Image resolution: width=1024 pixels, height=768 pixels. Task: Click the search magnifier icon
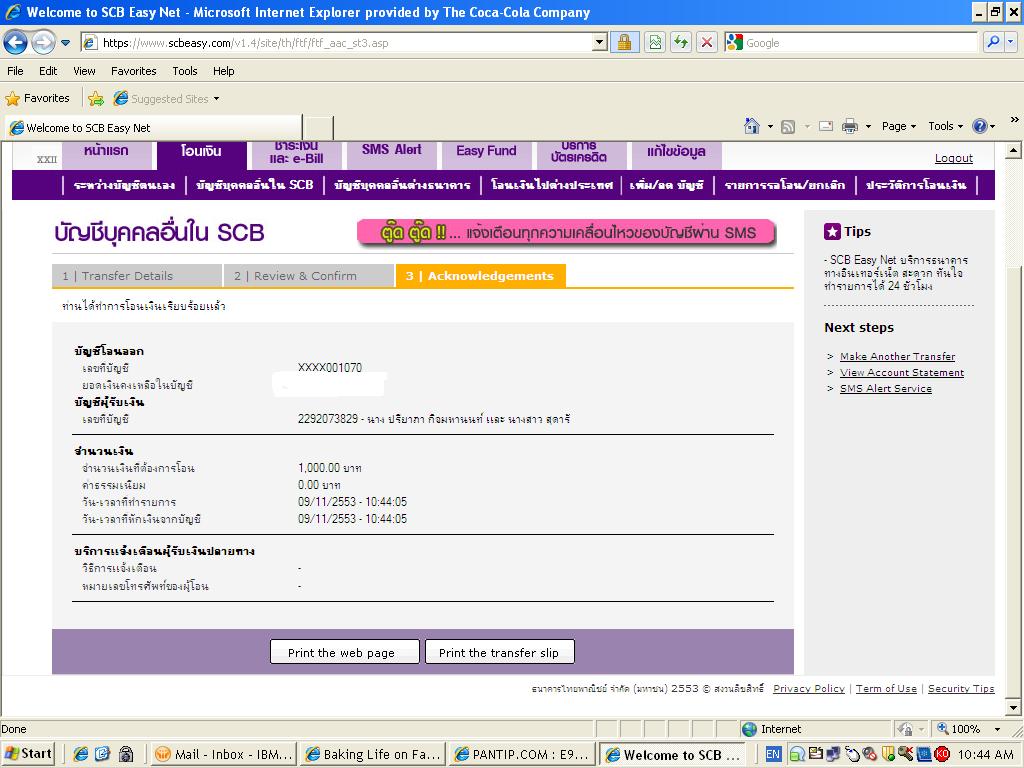pos(993,42)
